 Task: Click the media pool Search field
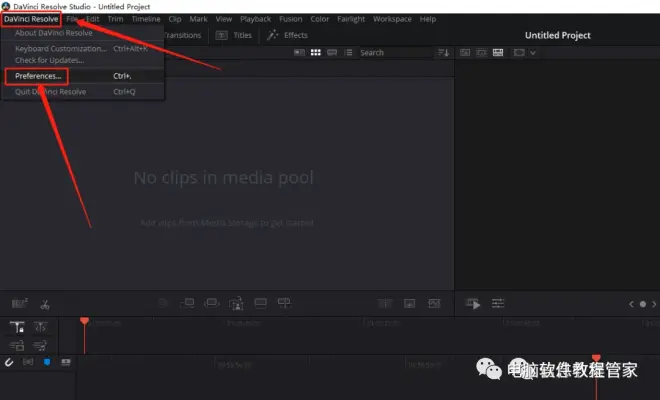coord(396,53)
